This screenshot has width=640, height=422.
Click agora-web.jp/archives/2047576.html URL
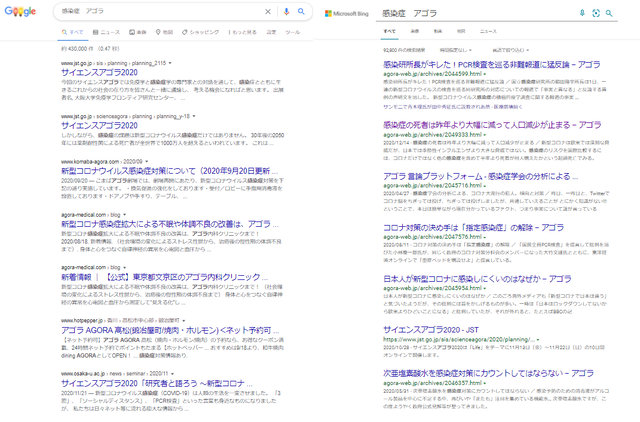coord(432,237)
